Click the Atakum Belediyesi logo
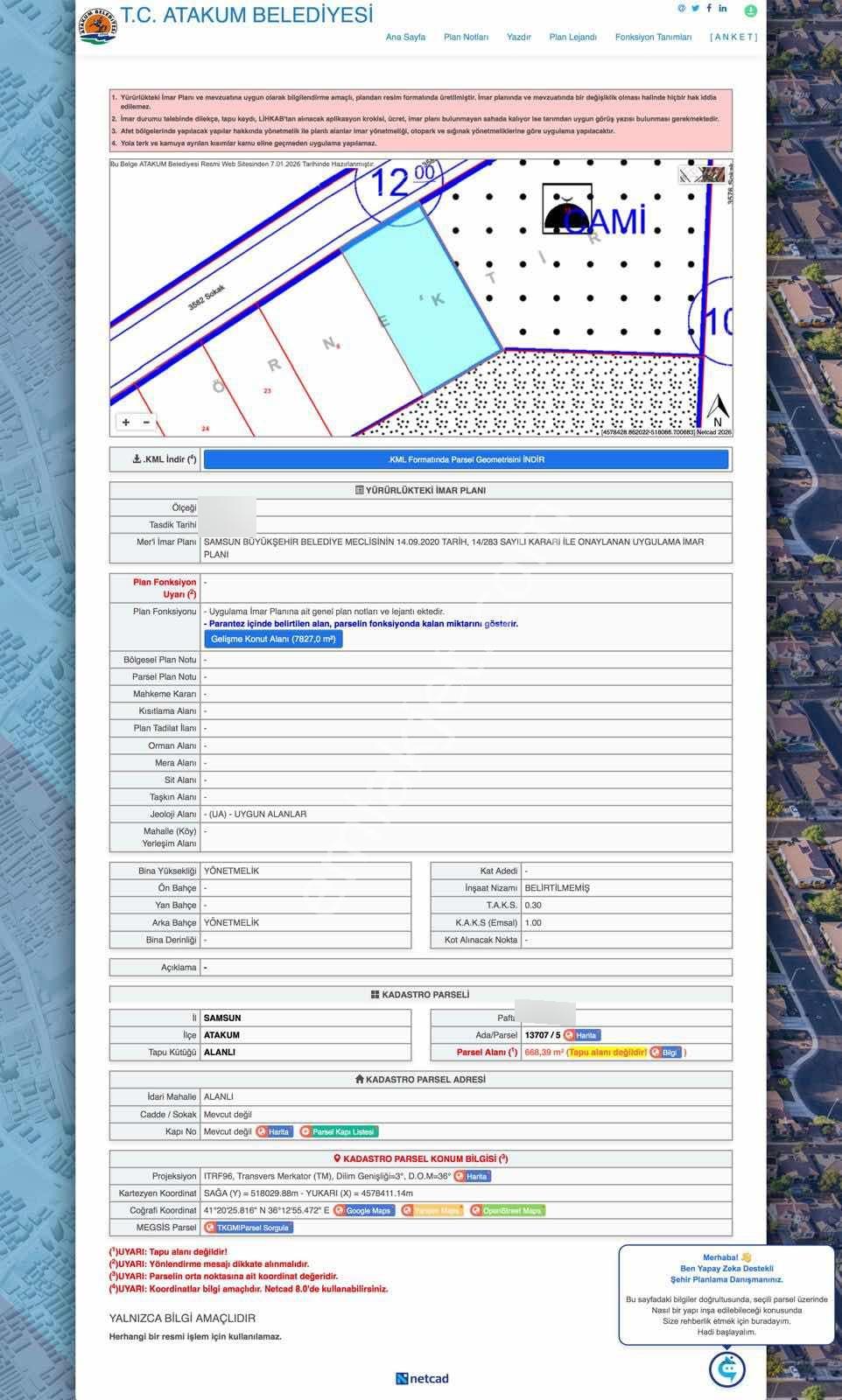Viewport: 842px width, 1400px height. pyautogui.click(x=97, y=26)
